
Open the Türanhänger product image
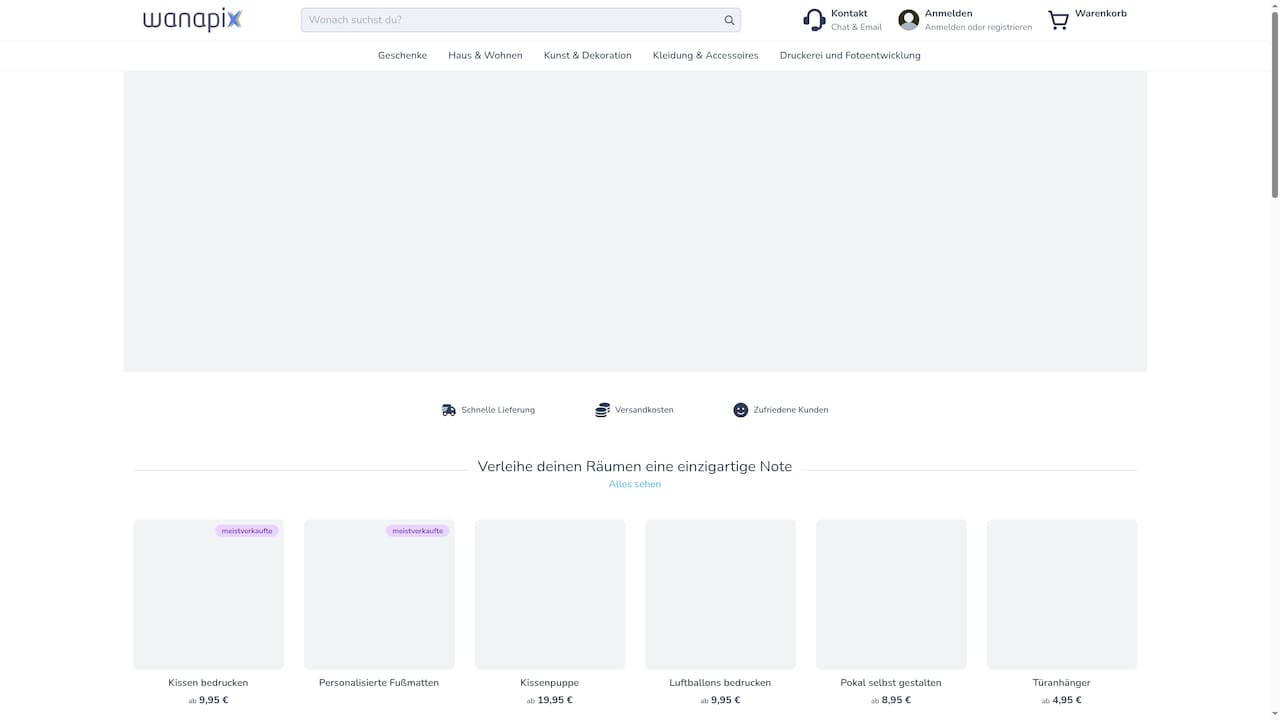point(1062,594)
